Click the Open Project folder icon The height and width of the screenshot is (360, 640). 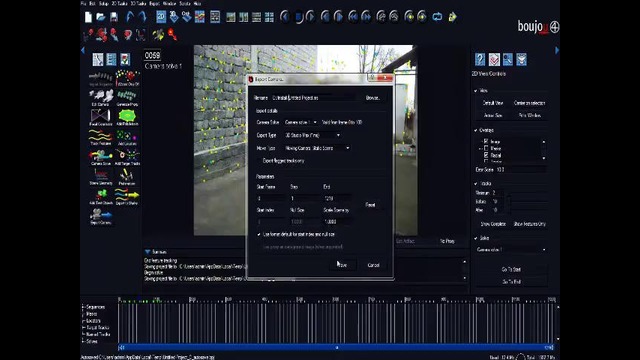tap(101, 17)
